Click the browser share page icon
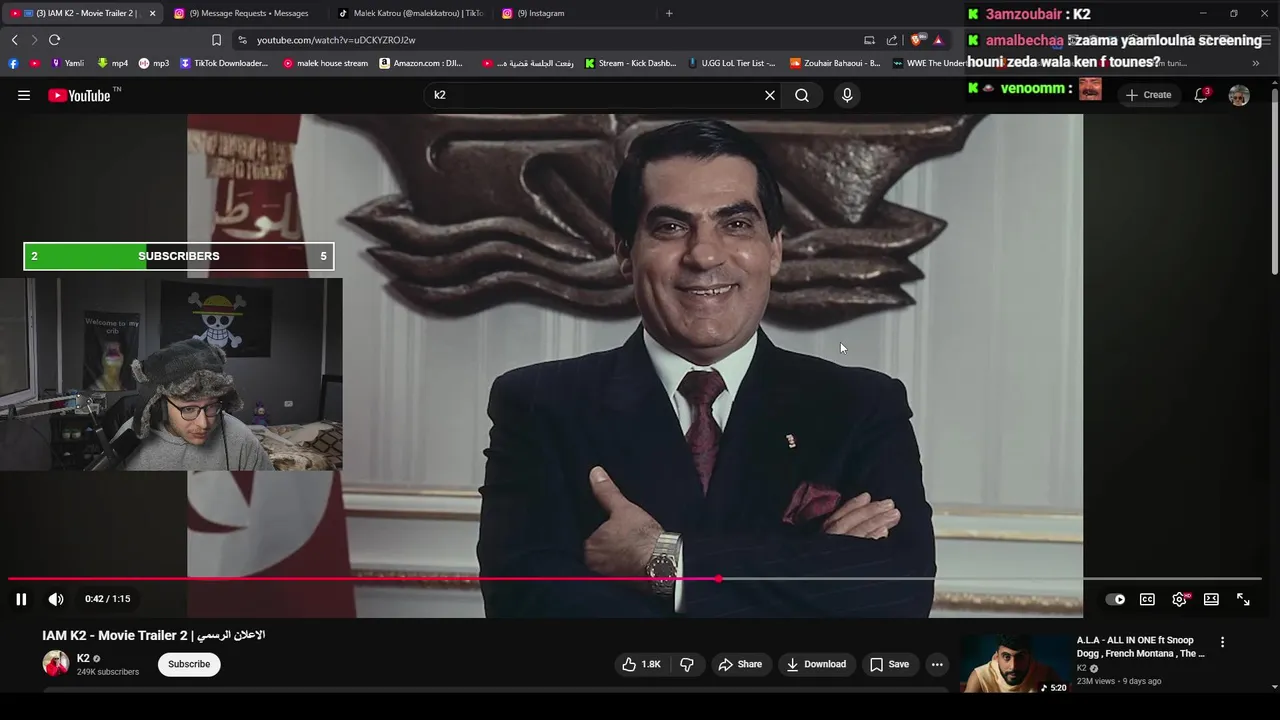 point(892,40)
